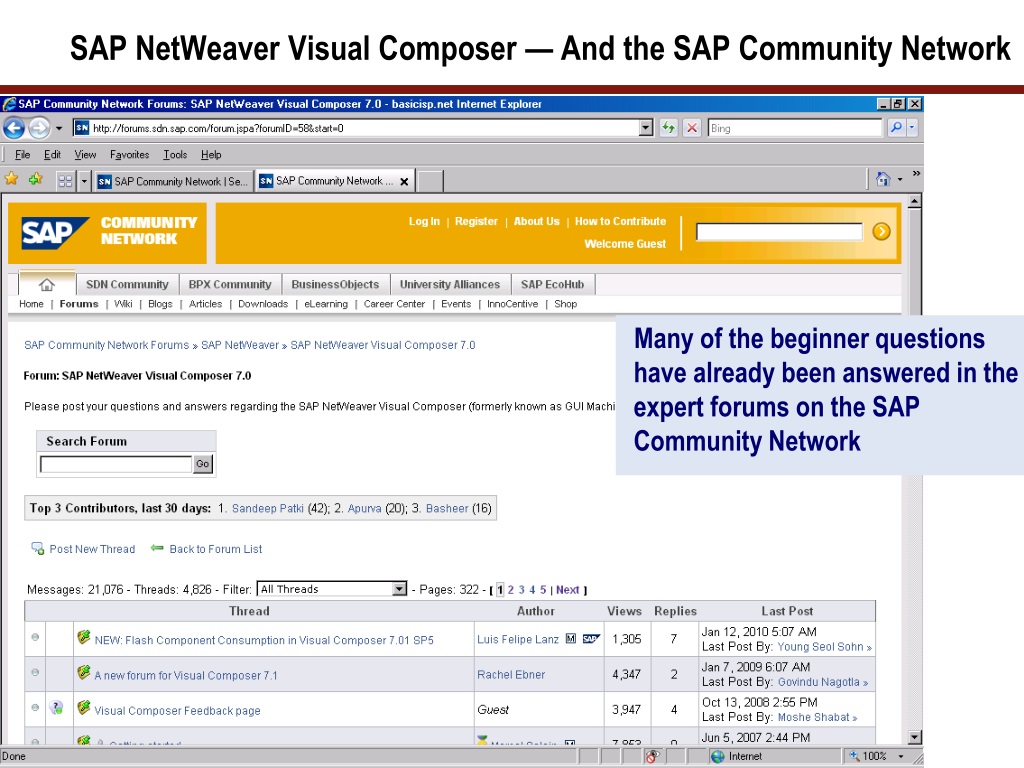Open the All Threads filter dropdown

tap(332, 589)
